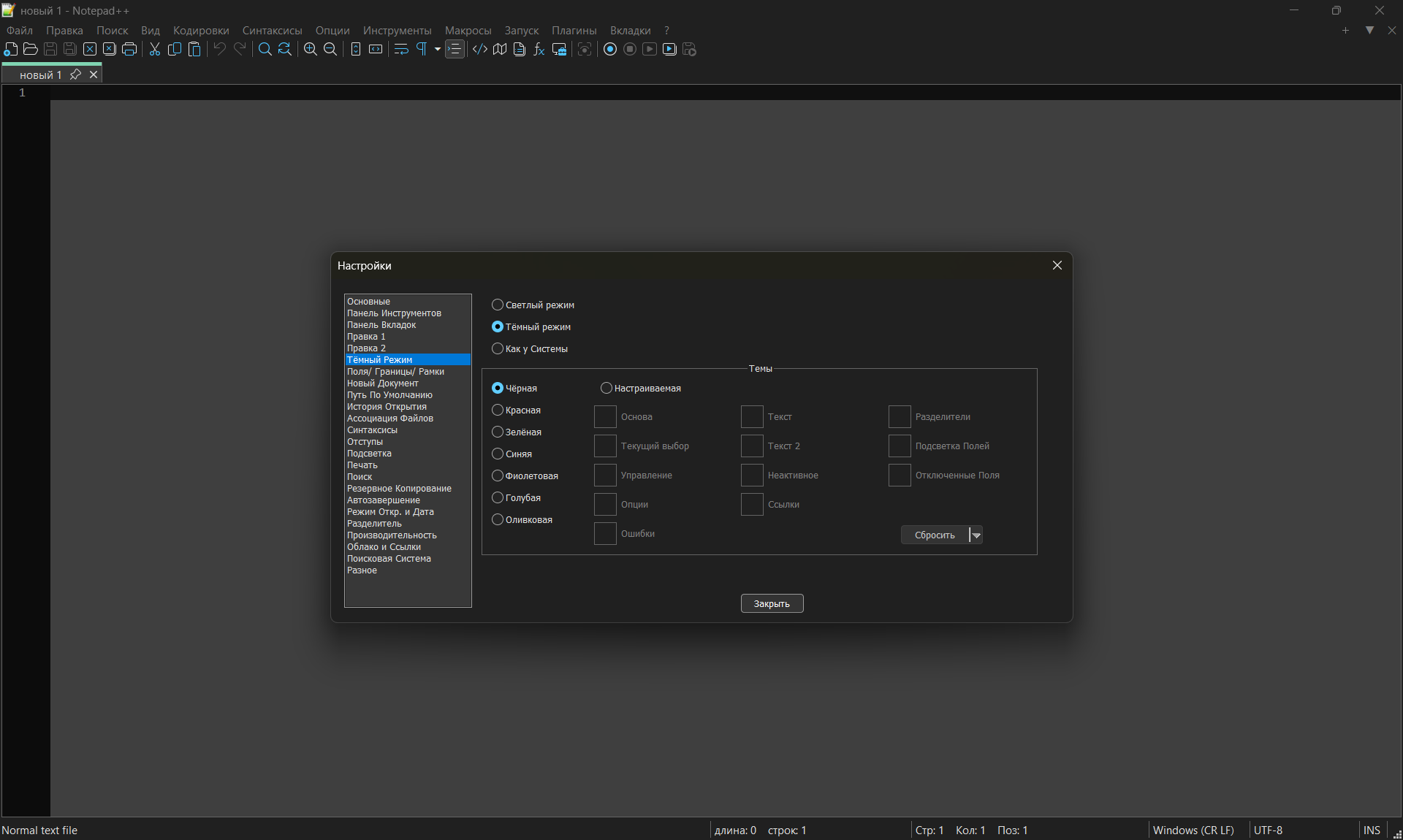Click the Open file folder icon
The width and height of the screenshot is (1403, 840).
click(x=31, y=49)
